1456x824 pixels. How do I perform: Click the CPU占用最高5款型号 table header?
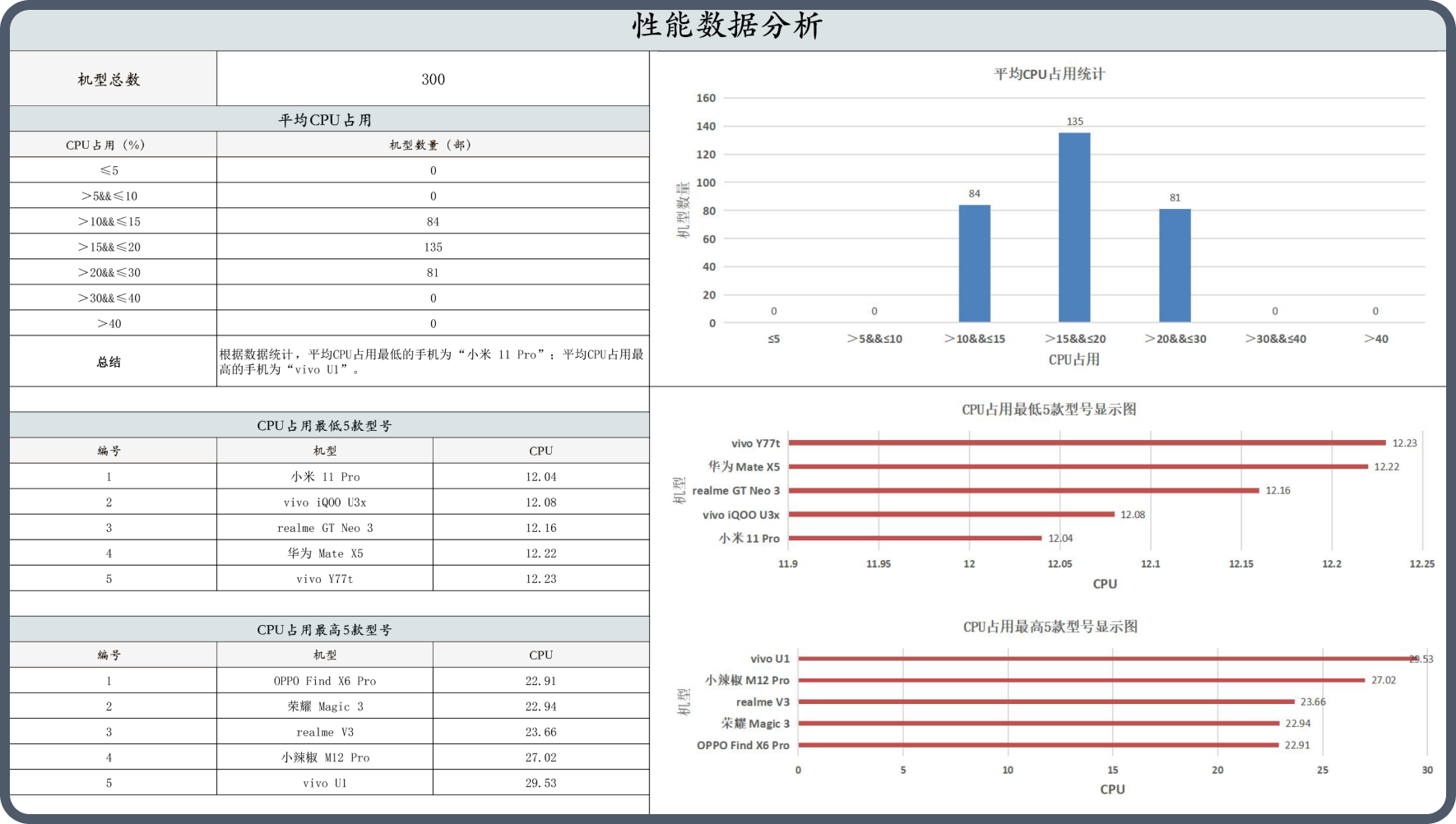coord(325,630)
